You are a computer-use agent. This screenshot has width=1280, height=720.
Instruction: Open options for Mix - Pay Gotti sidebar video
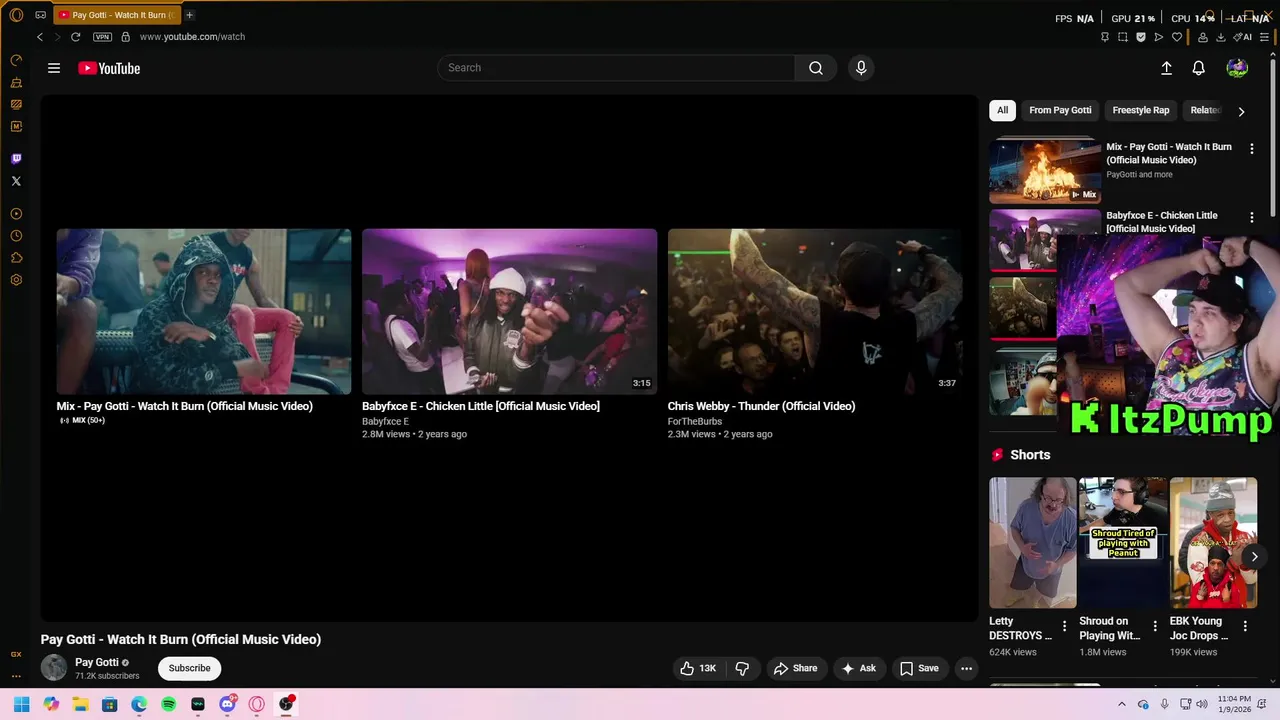pyautogui.click(x=1251, y=149)
